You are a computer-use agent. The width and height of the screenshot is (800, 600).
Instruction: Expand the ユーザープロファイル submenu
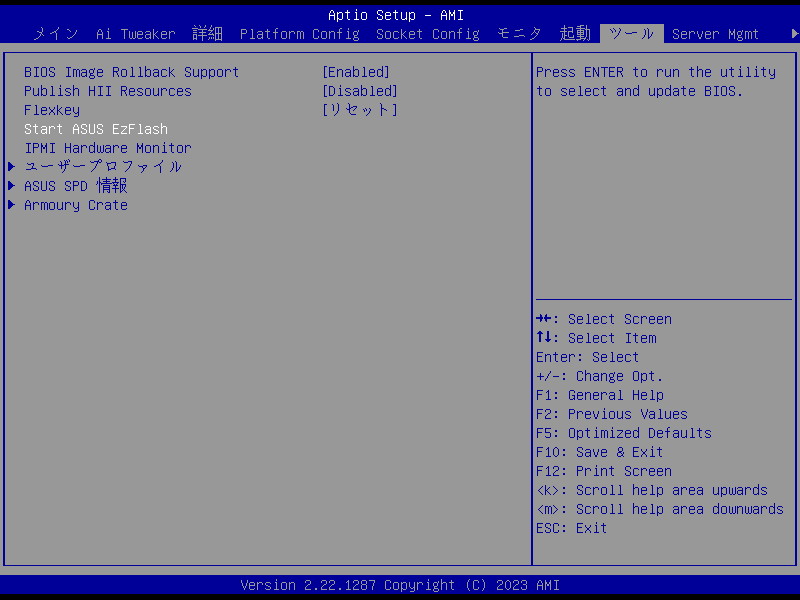tap(103, 167)
